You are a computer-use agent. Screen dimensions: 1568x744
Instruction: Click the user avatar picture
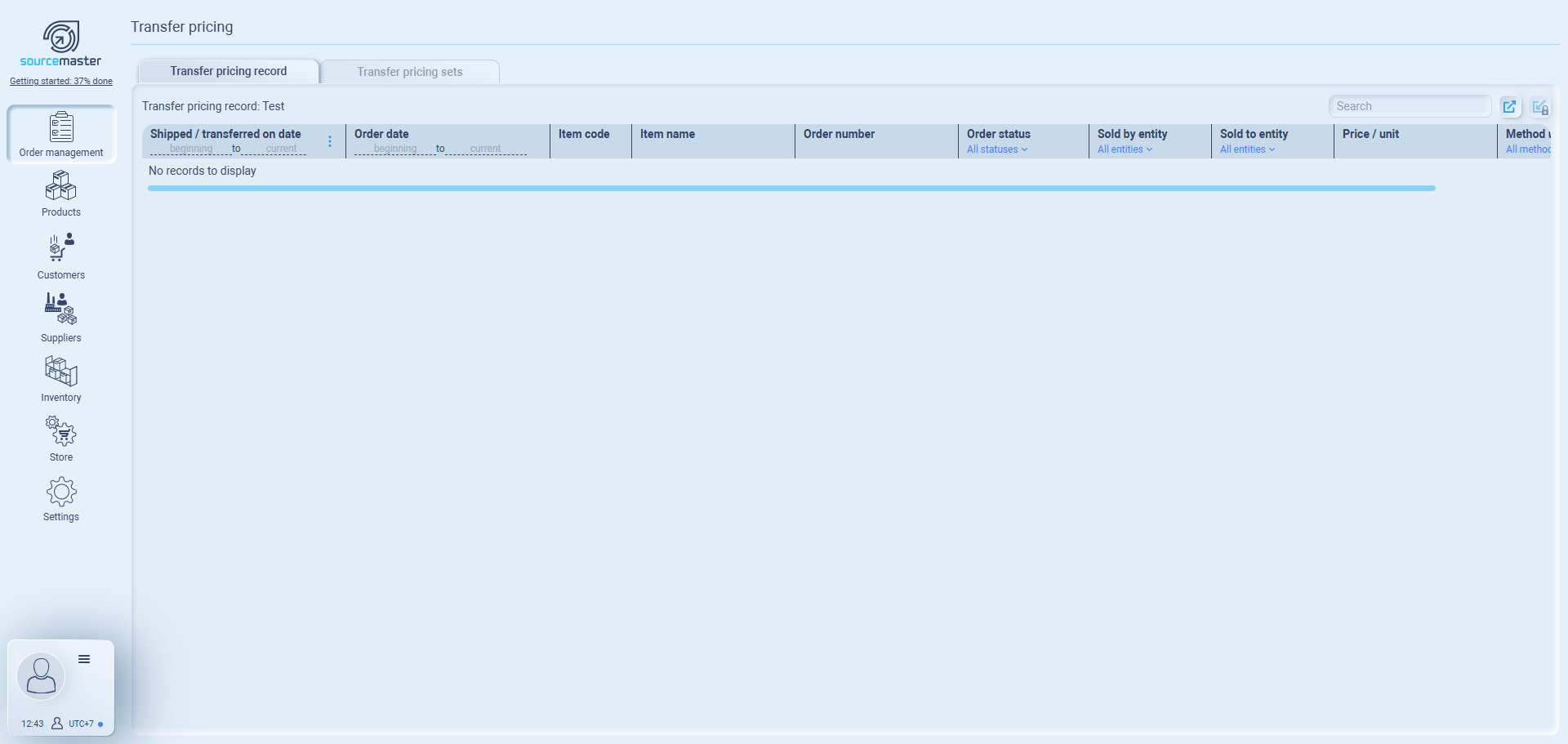(41, 676)
